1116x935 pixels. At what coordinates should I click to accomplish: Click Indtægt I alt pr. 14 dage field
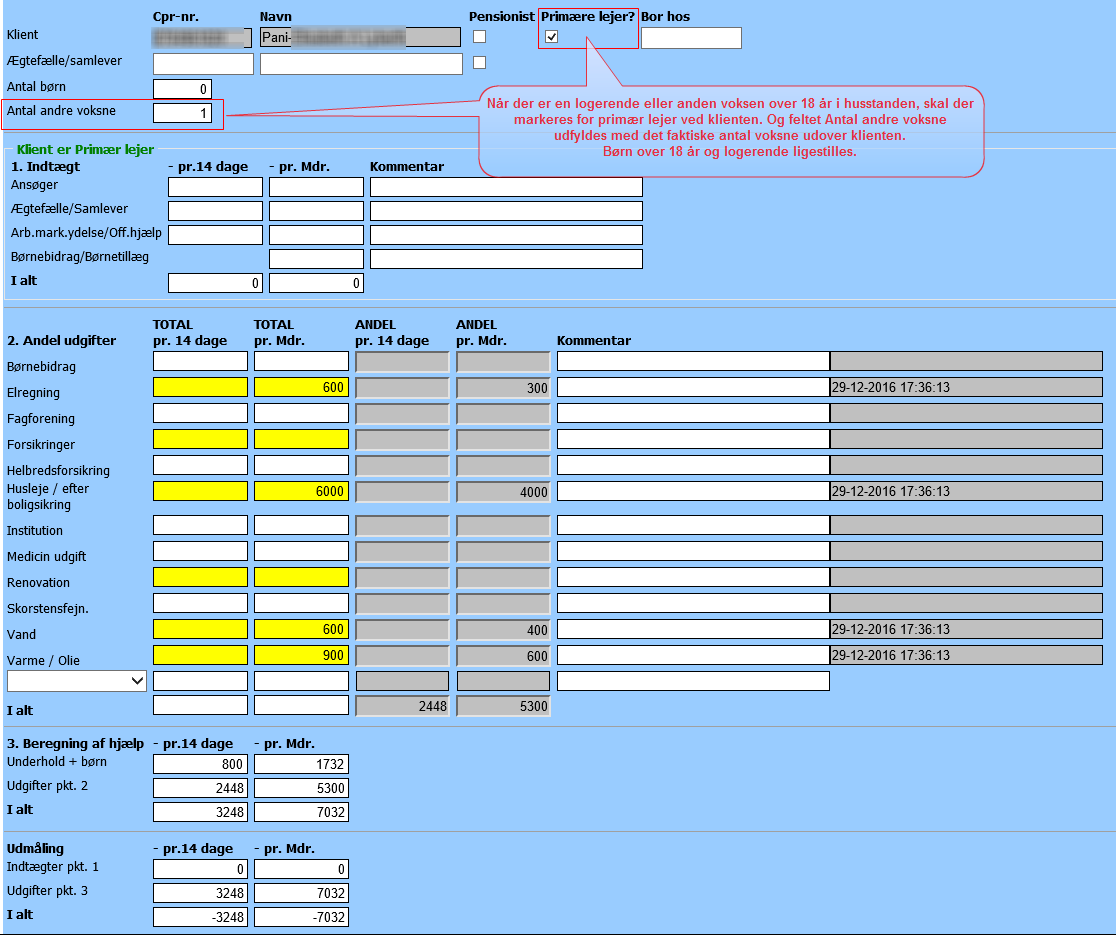pos(216,283)
